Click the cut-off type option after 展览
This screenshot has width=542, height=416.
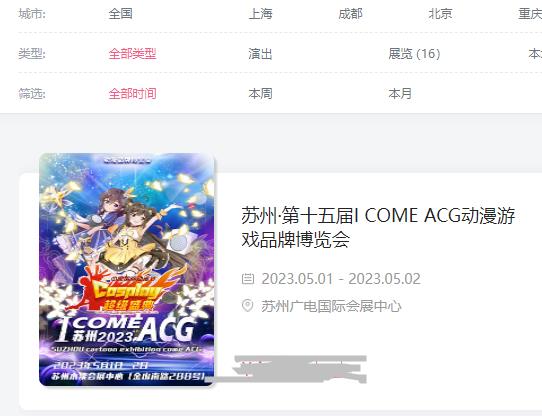[535, 54]
